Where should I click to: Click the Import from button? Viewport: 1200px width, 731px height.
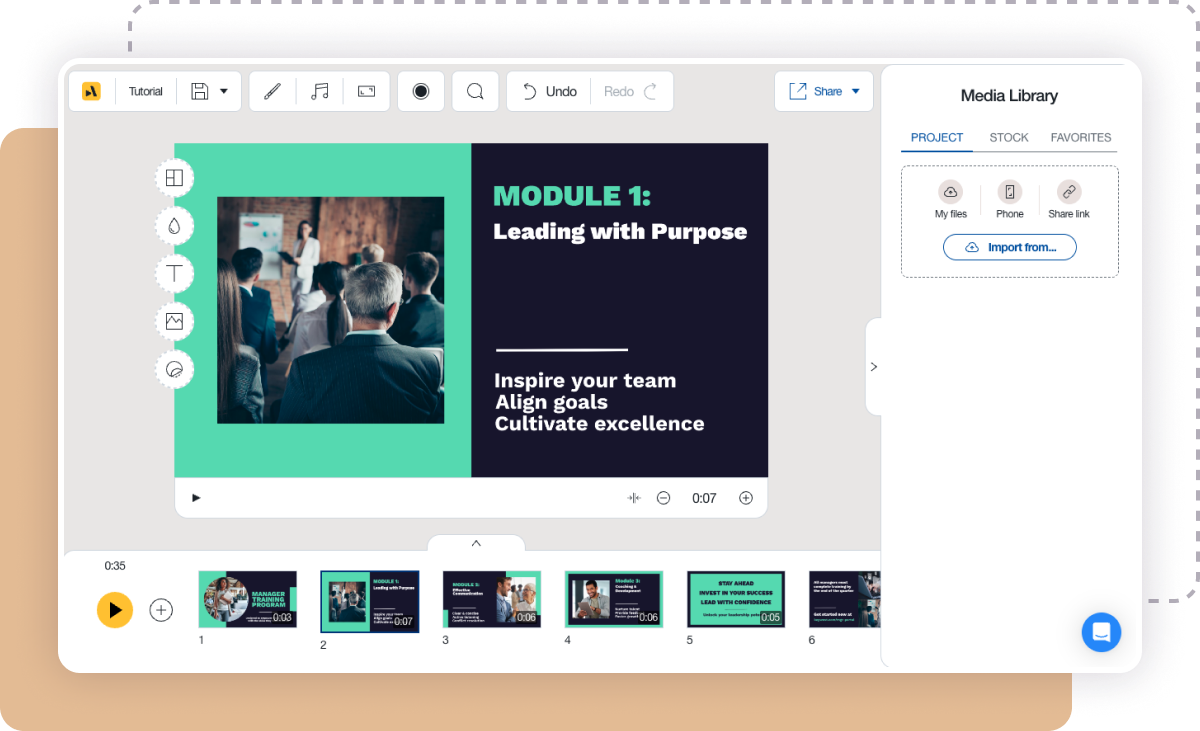1009,247
